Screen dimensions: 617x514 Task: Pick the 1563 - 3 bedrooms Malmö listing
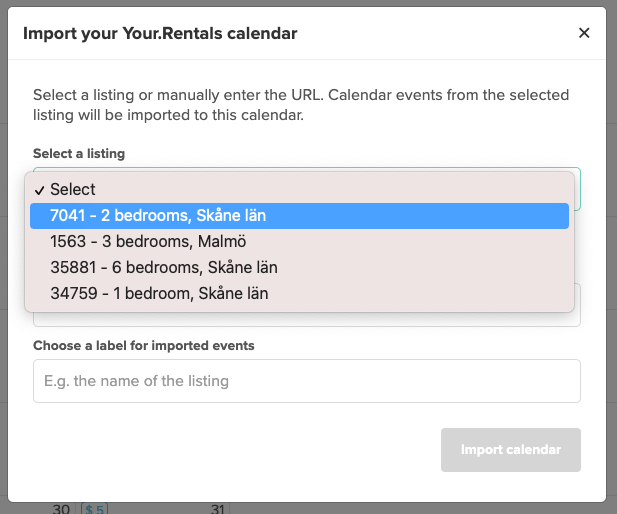[299, 241]
